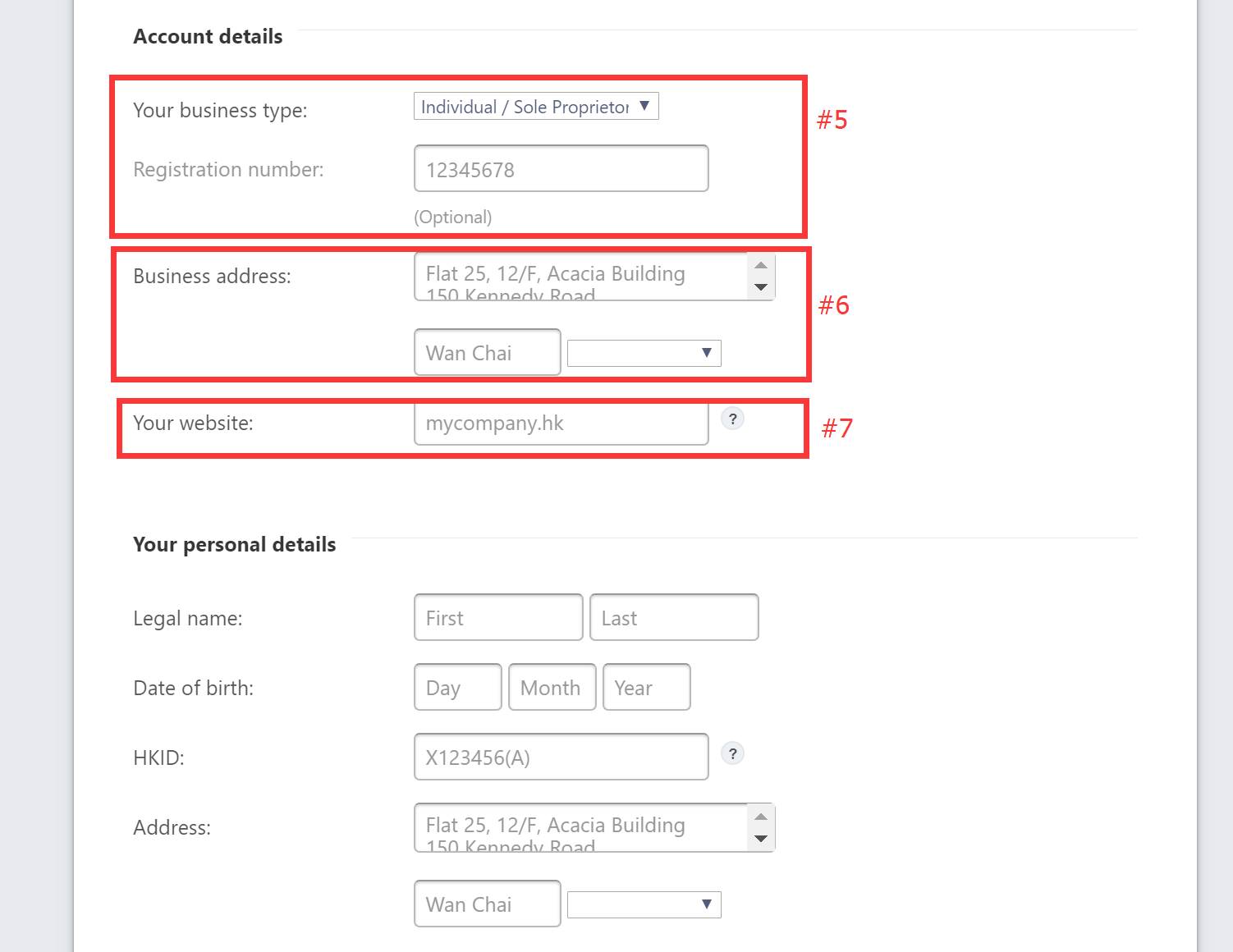
Task: Open the district dropdown under Business address
Action: pos(644,353)
